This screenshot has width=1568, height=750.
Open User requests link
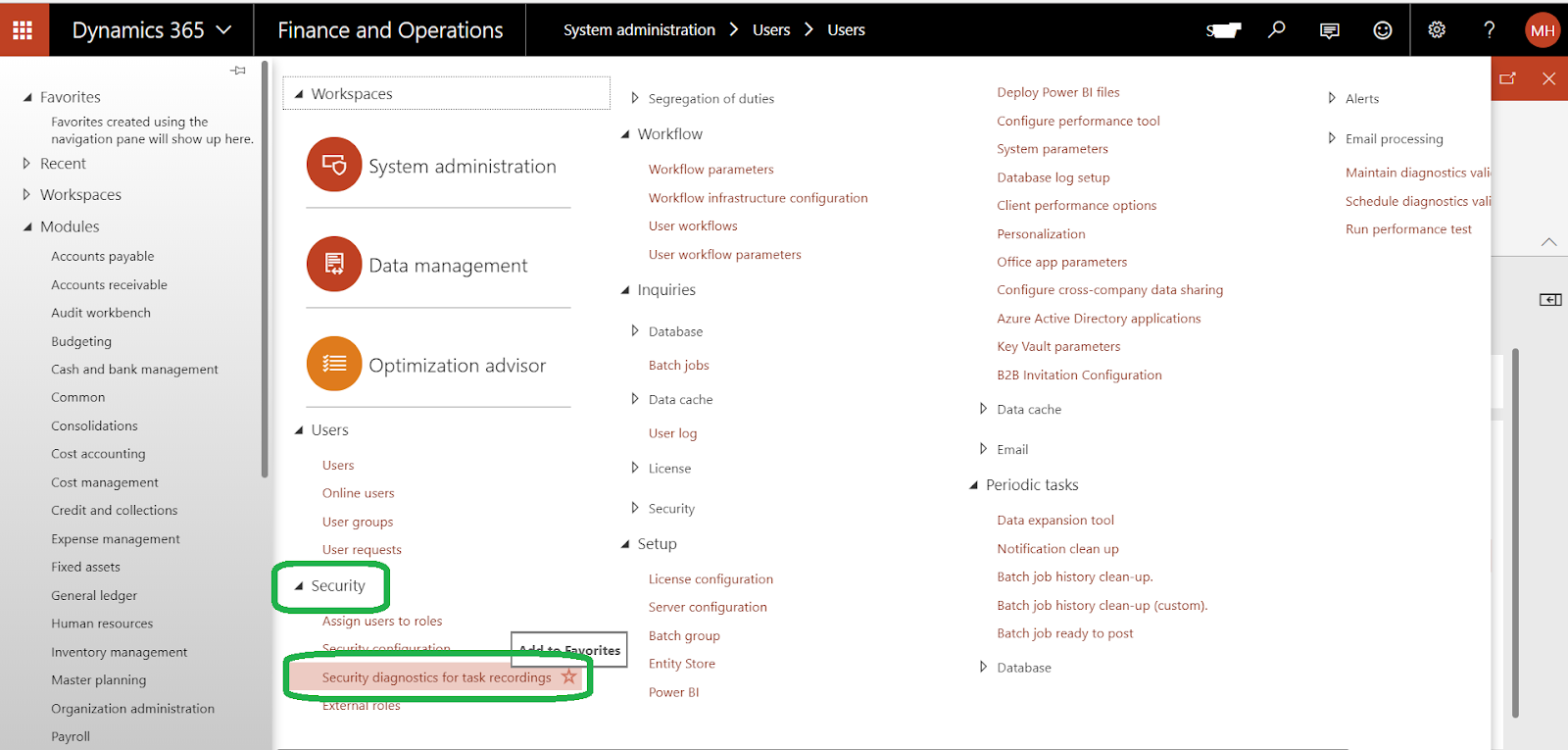coord(362,550)
